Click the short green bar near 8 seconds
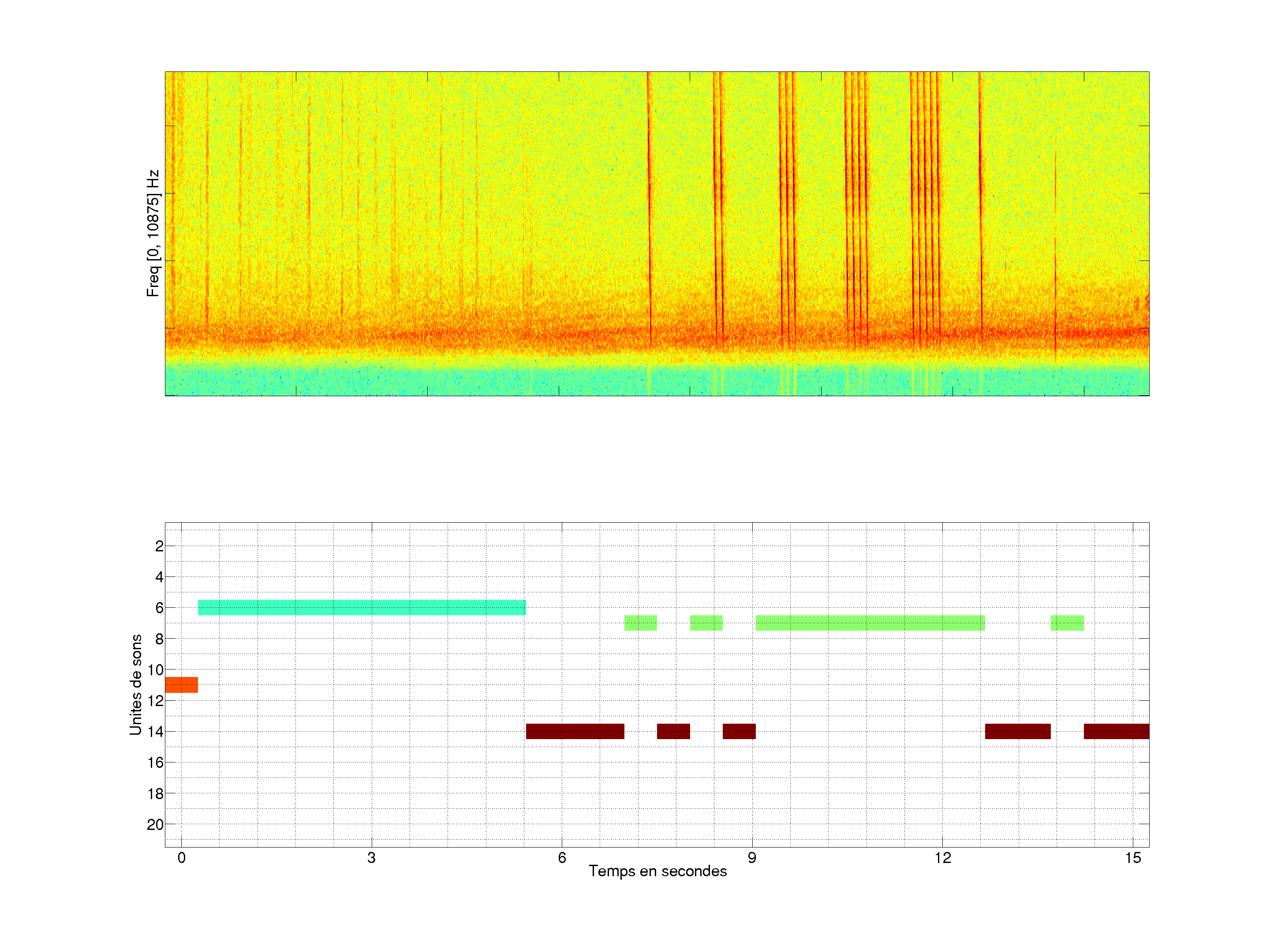The image size is (1270, 952). coord(706,623)
